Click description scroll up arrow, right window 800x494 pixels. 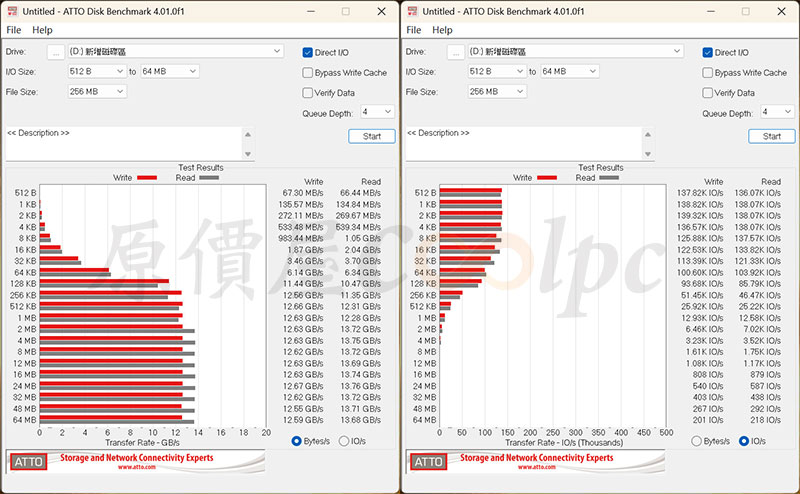click(x=648, y=134)
